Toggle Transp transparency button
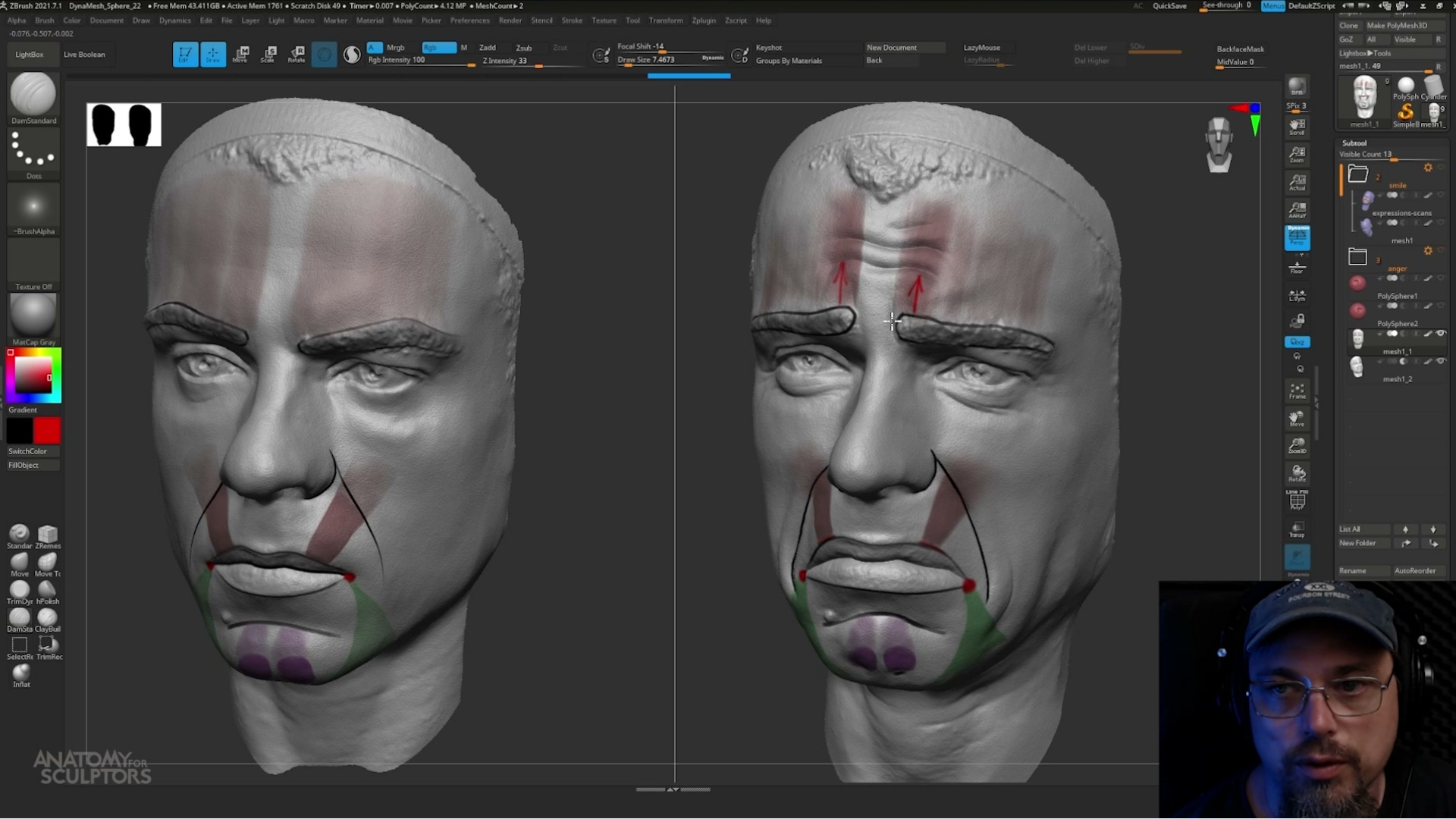This screenshot has width=1456, height=819. point(1298,529)
